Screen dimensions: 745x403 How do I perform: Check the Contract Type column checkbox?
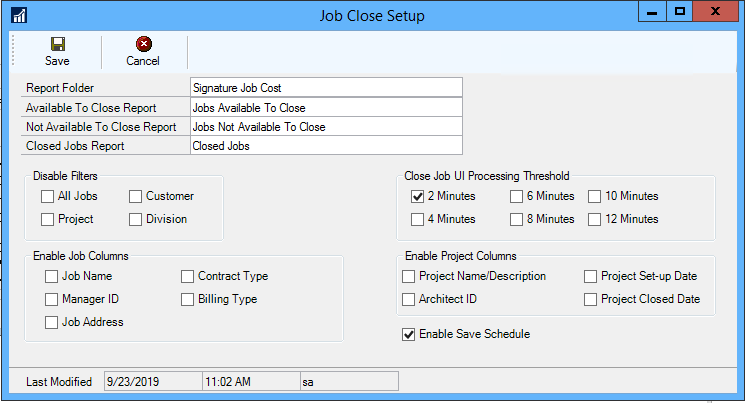[x=188, y=276]
